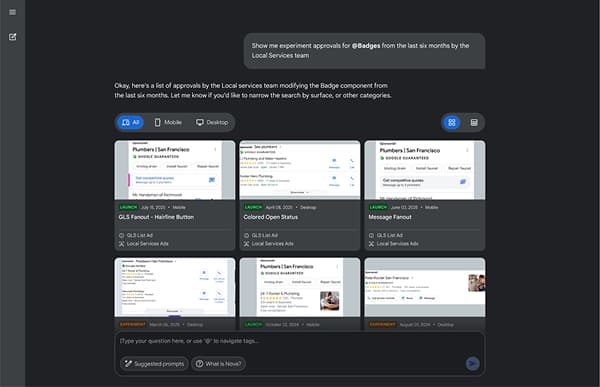The height and width of the screenshot is (387, 600).
Task: Click GLS List Ad on Colored Open Status card
Action: (x=265, y=235)
